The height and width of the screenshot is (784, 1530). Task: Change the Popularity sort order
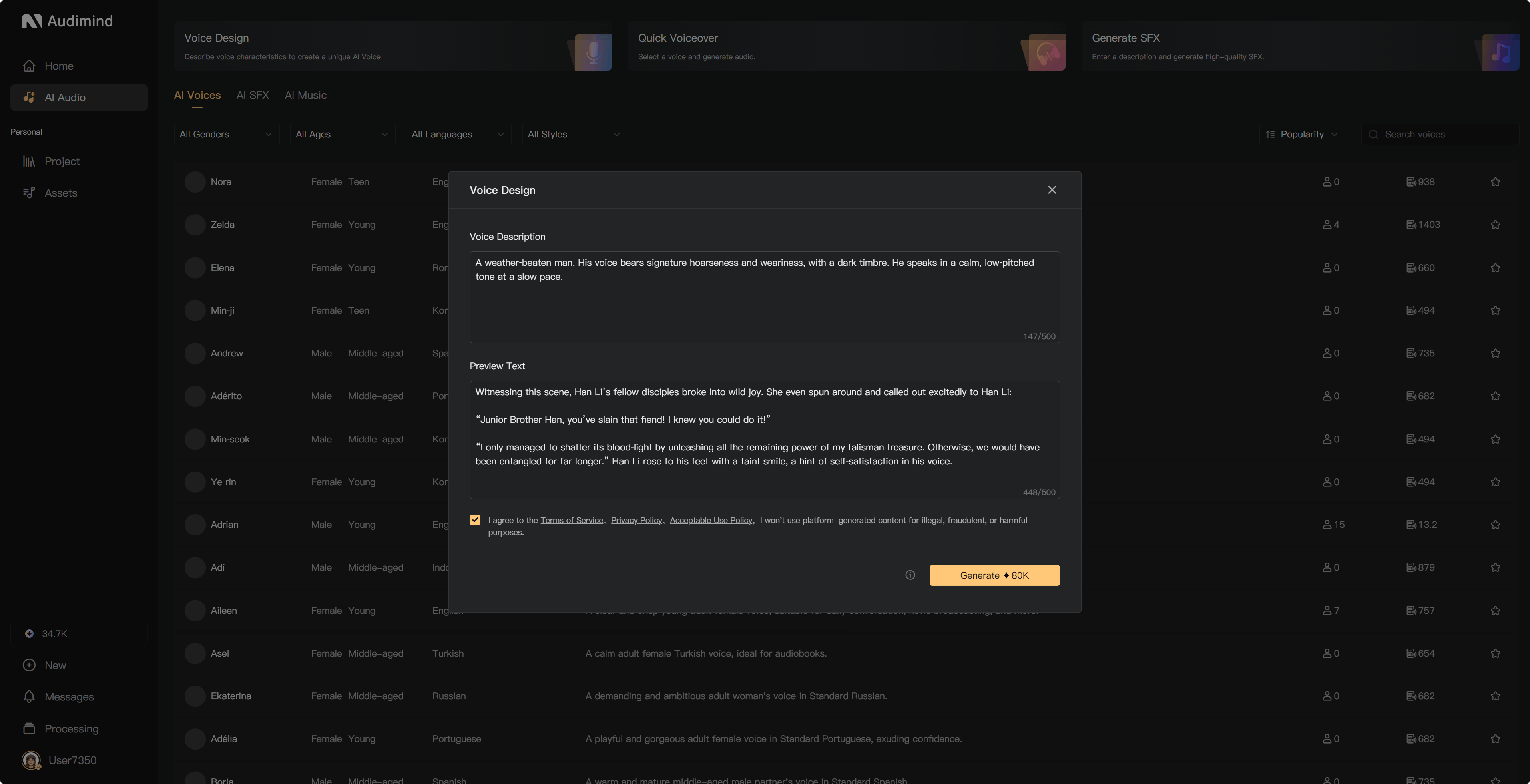pyautogui.click(x=1301, y=135)
